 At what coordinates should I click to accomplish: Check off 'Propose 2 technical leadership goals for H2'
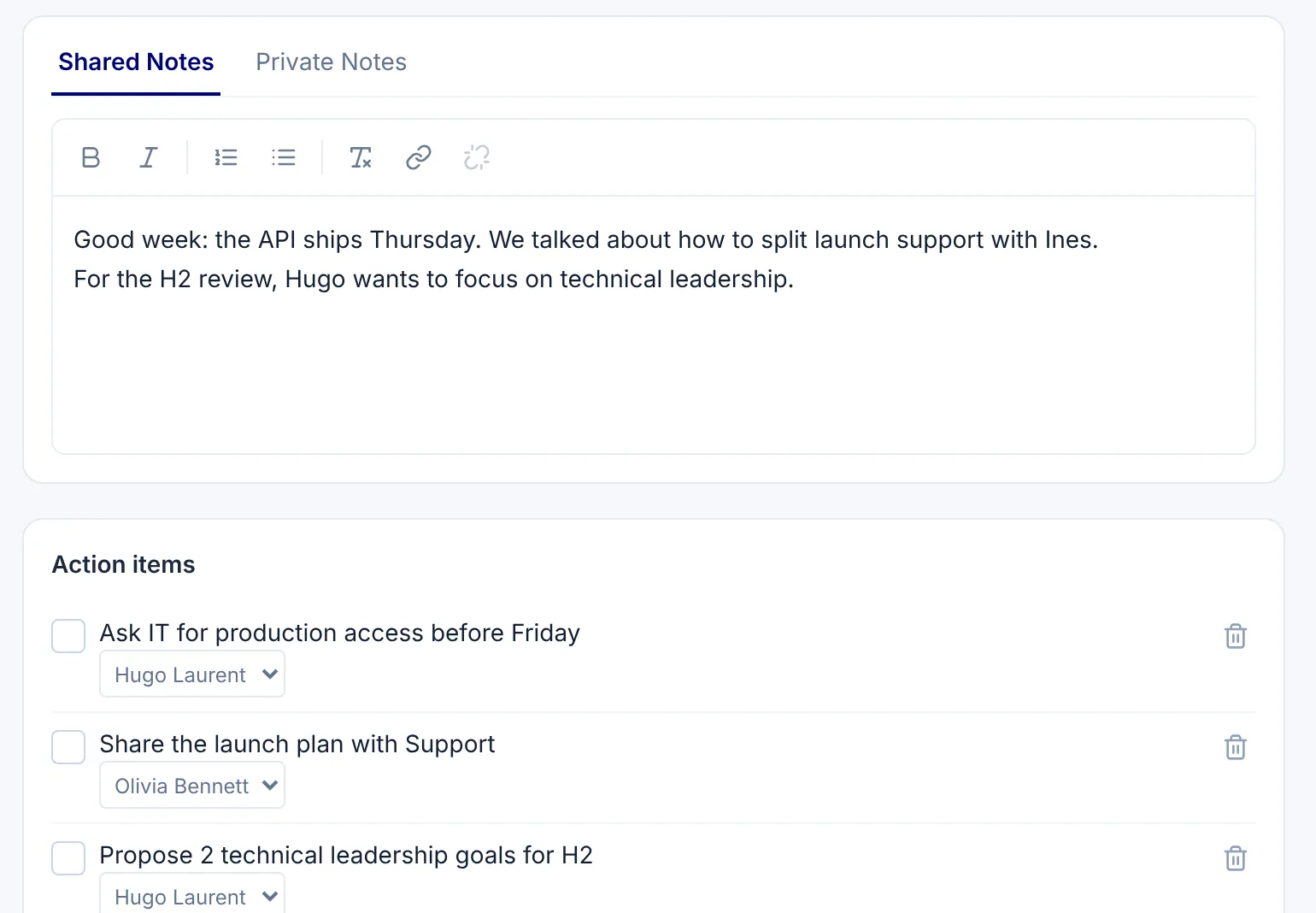pos(68,858)
